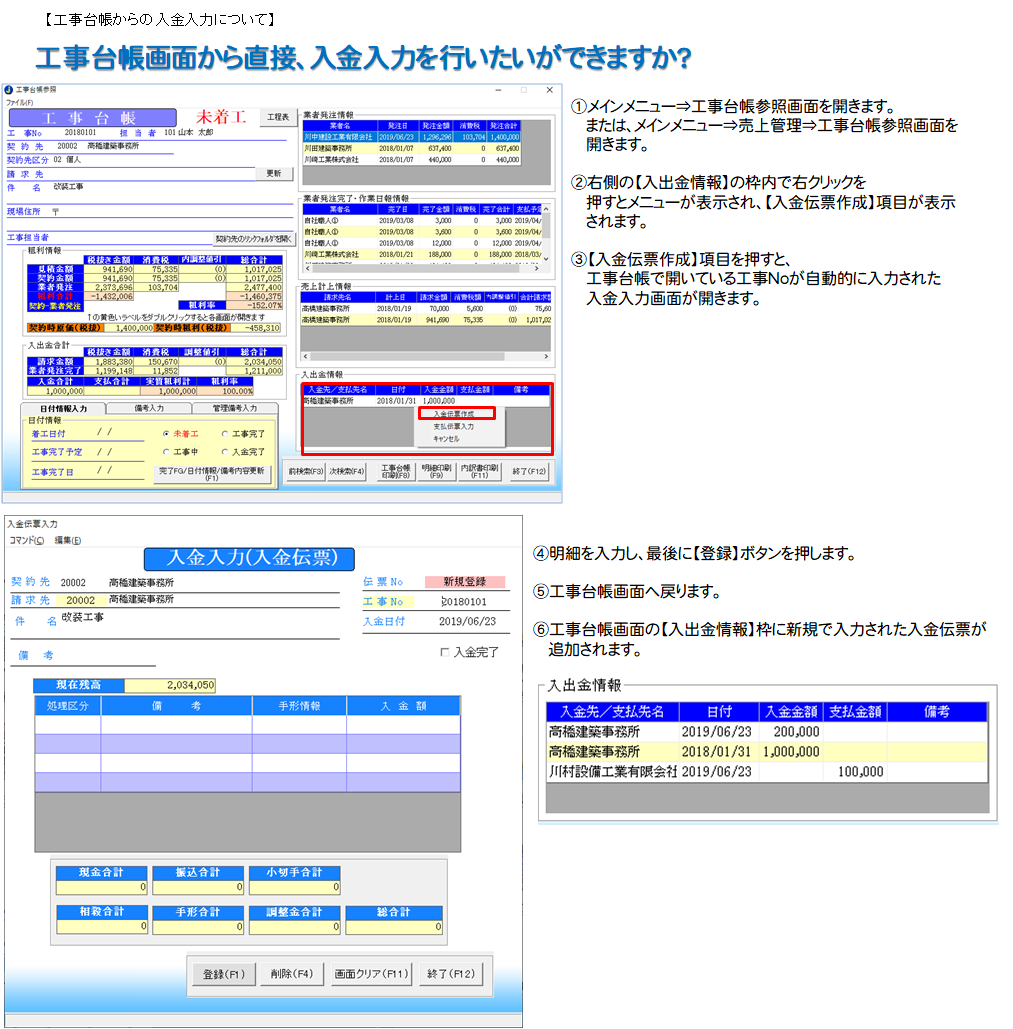Screen dimensions: 1013x1029
Task: Select the 工事中 radio button
Action: point(166,452)
